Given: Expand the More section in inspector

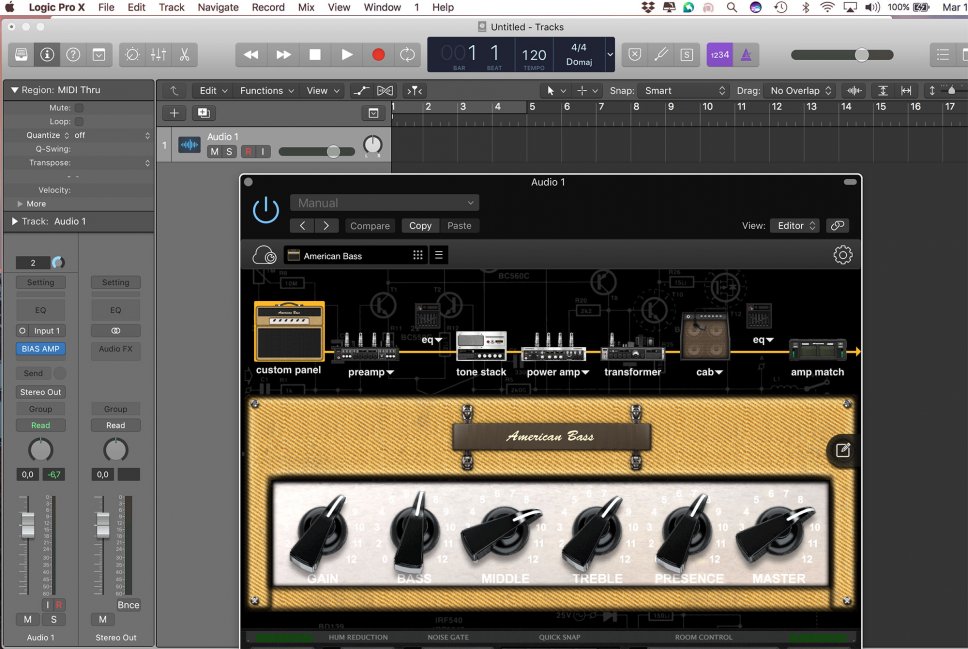Looking at the screenshot, I should pyautogui.click(x=31, y=204).
